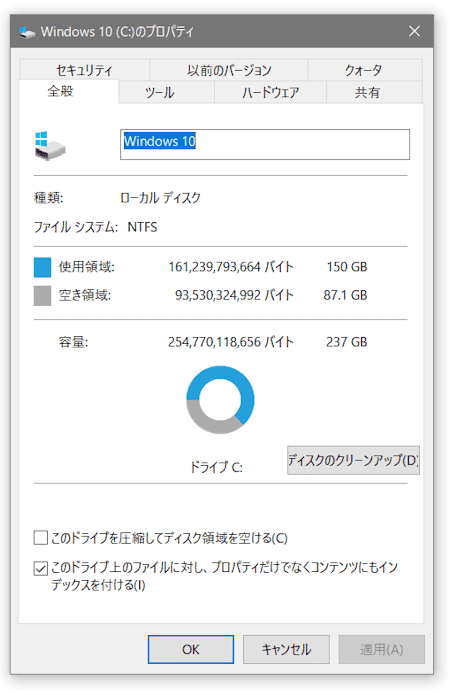Viewport: 450px width, 695px height.
Task: Click the ドライブ C: label
Action: 216,467
